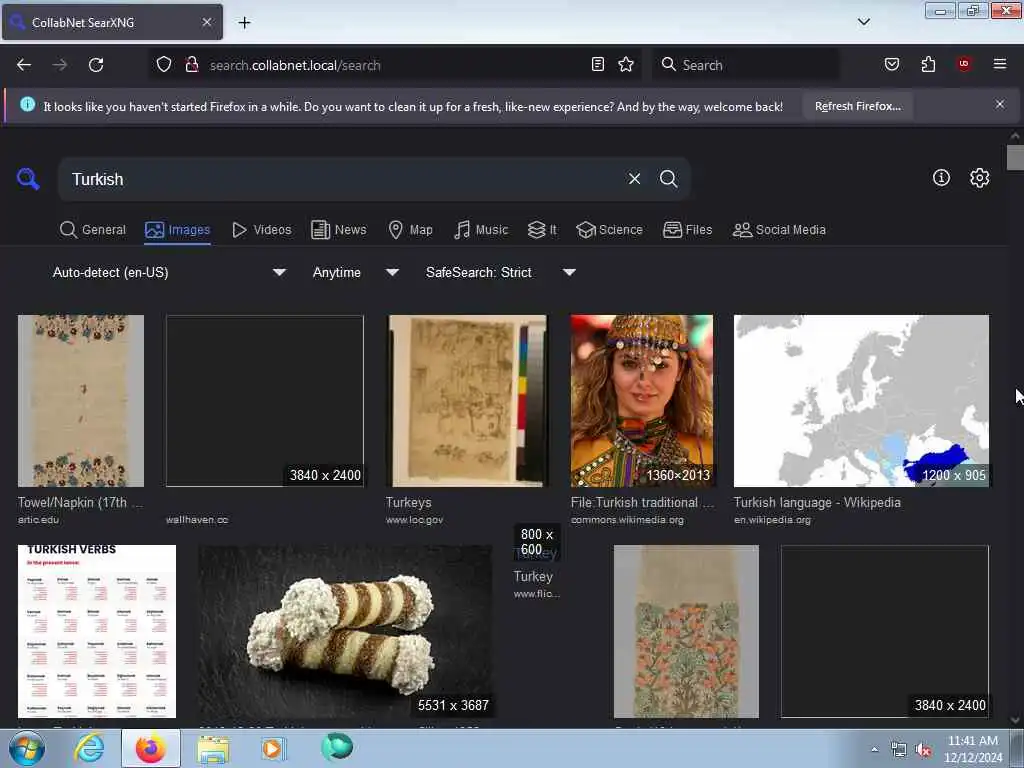Open the tracking protection shield
This screenshot has height=768, width=1024.
(x=164, y=65)
